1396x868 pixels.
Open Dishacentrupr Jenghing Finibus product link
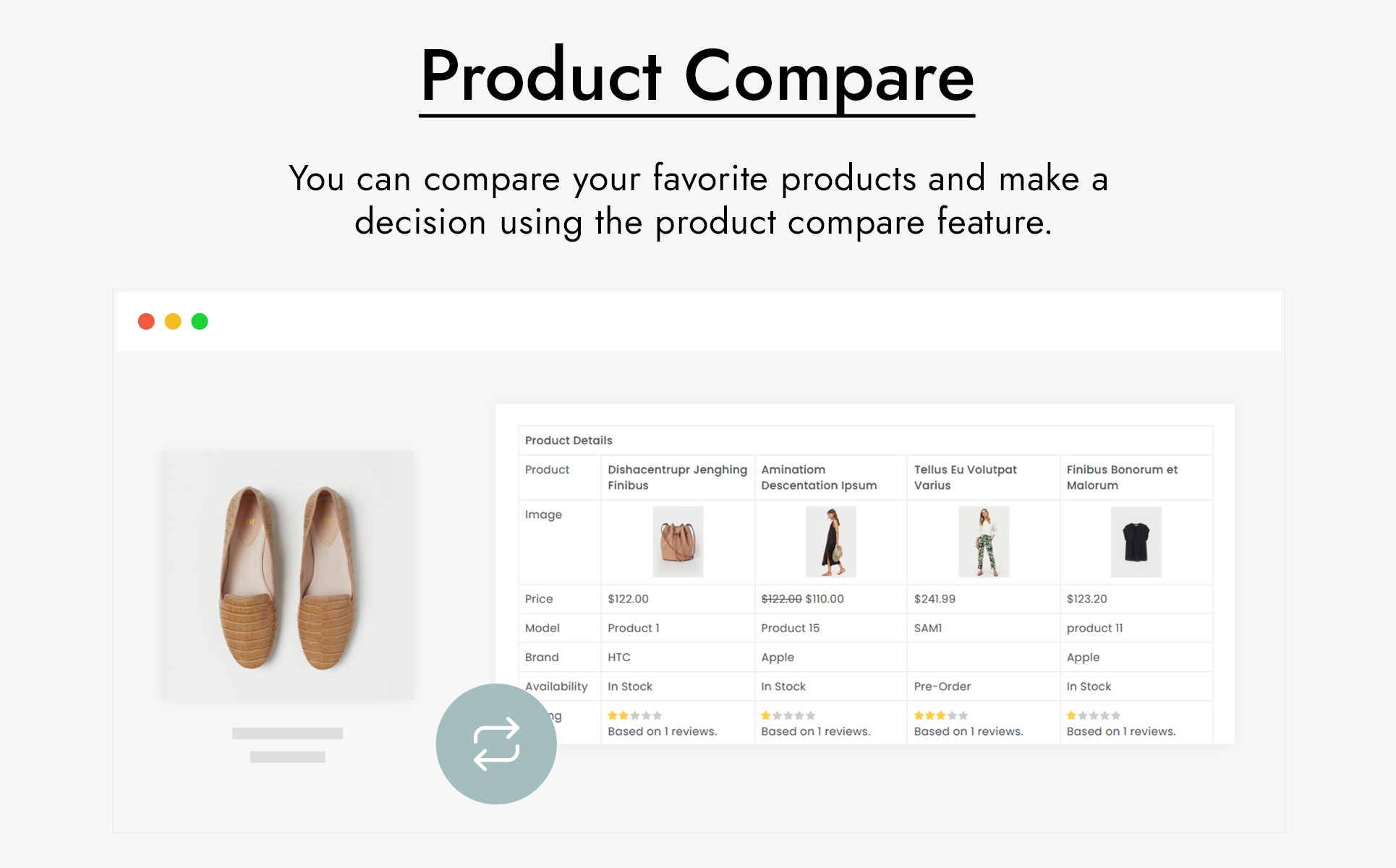point(677,477)
